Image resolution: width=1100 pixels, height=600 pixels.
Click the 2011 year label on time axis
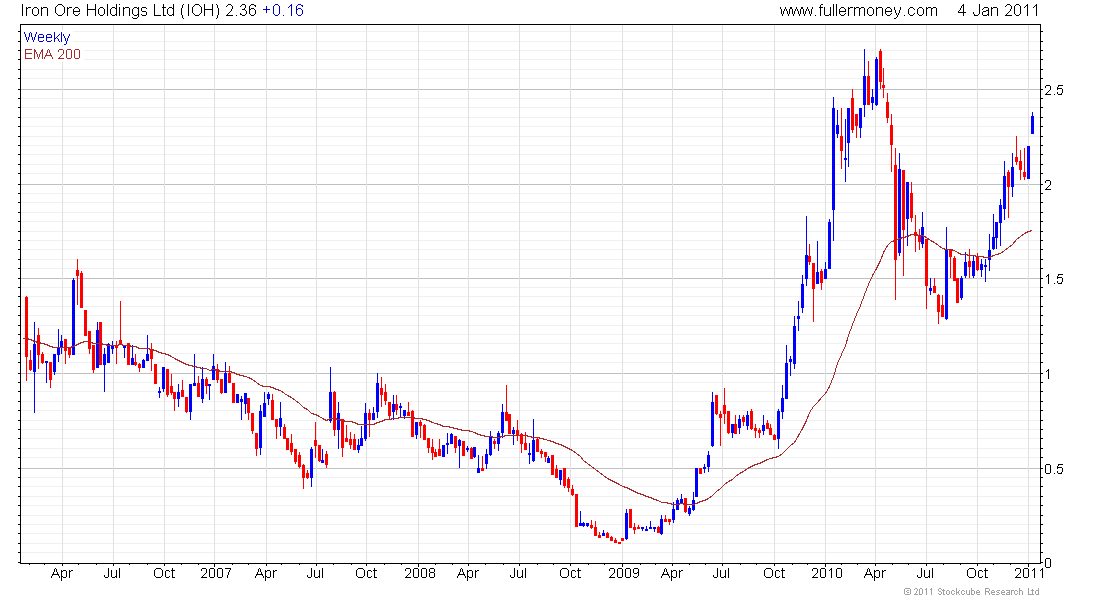click(x=1028, y=573)
